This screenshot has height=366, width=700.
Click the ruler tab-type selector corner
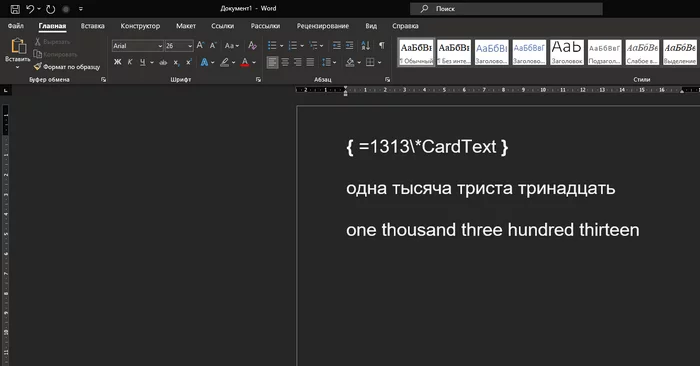coord(6,91)
